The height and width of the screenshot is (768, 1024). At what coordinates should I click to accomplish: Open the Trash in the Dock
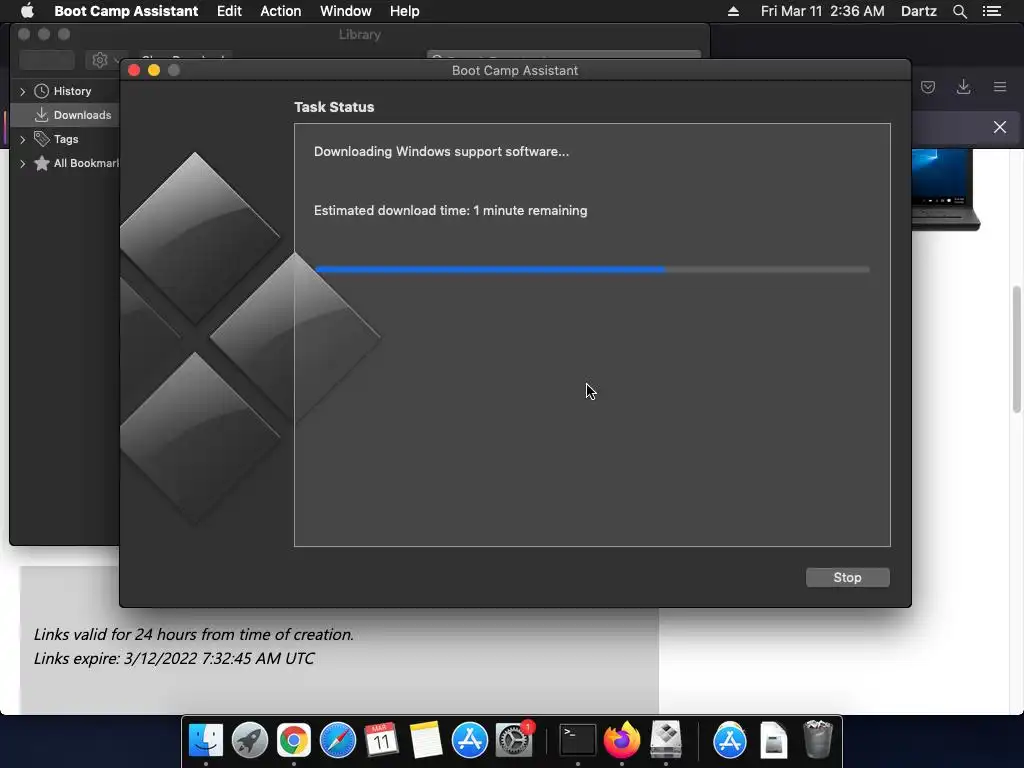(818, 739)
